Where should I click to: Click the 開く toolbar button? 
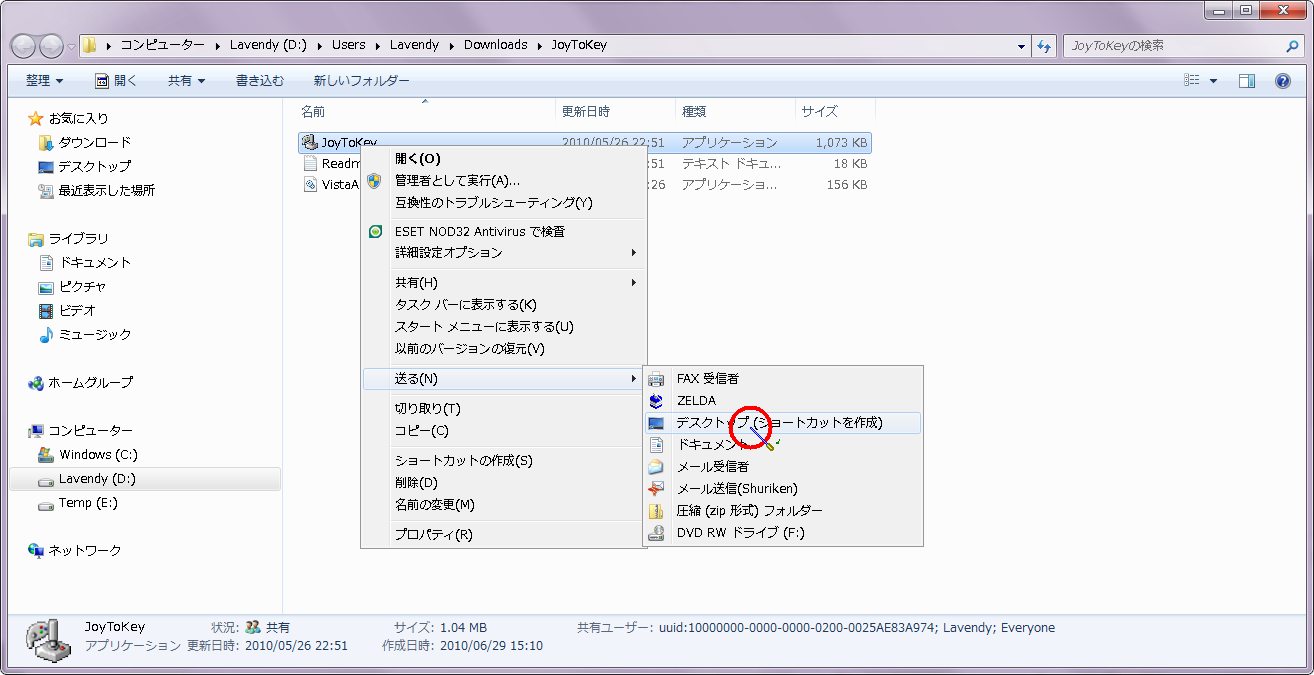116,81
